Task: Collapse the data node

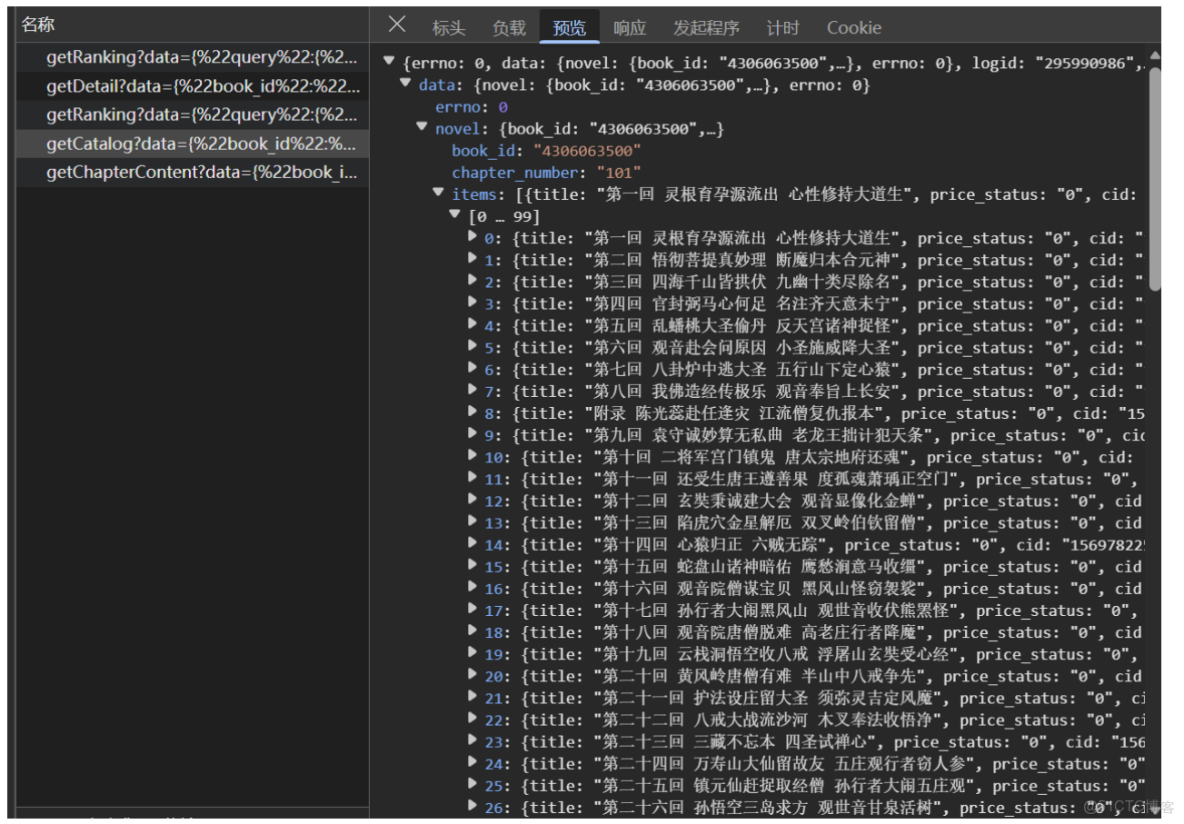Action: click(x=405, y=85)
